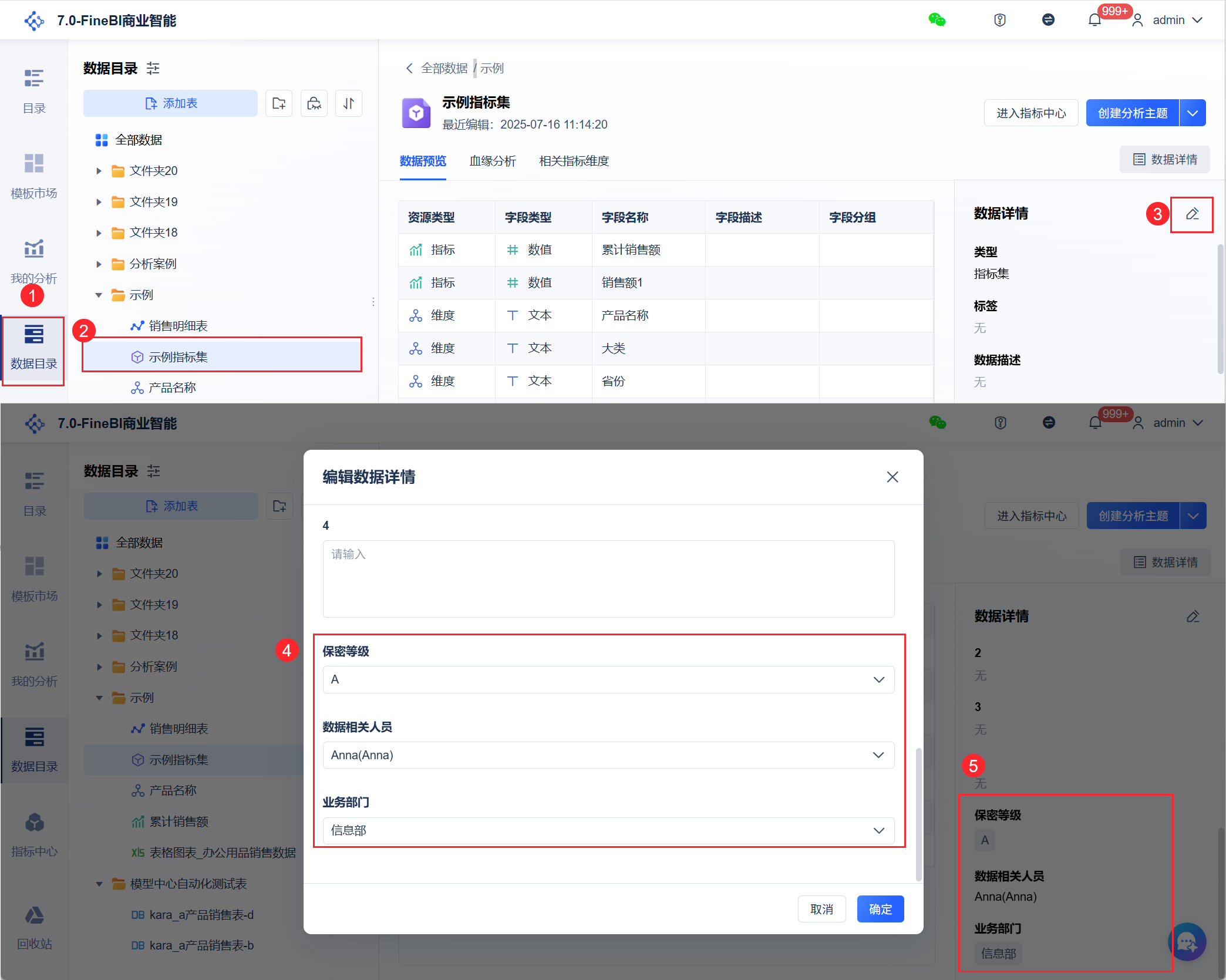
Task: Click the sort icon in 数据目录 toolbar
Action: (349, 104)
